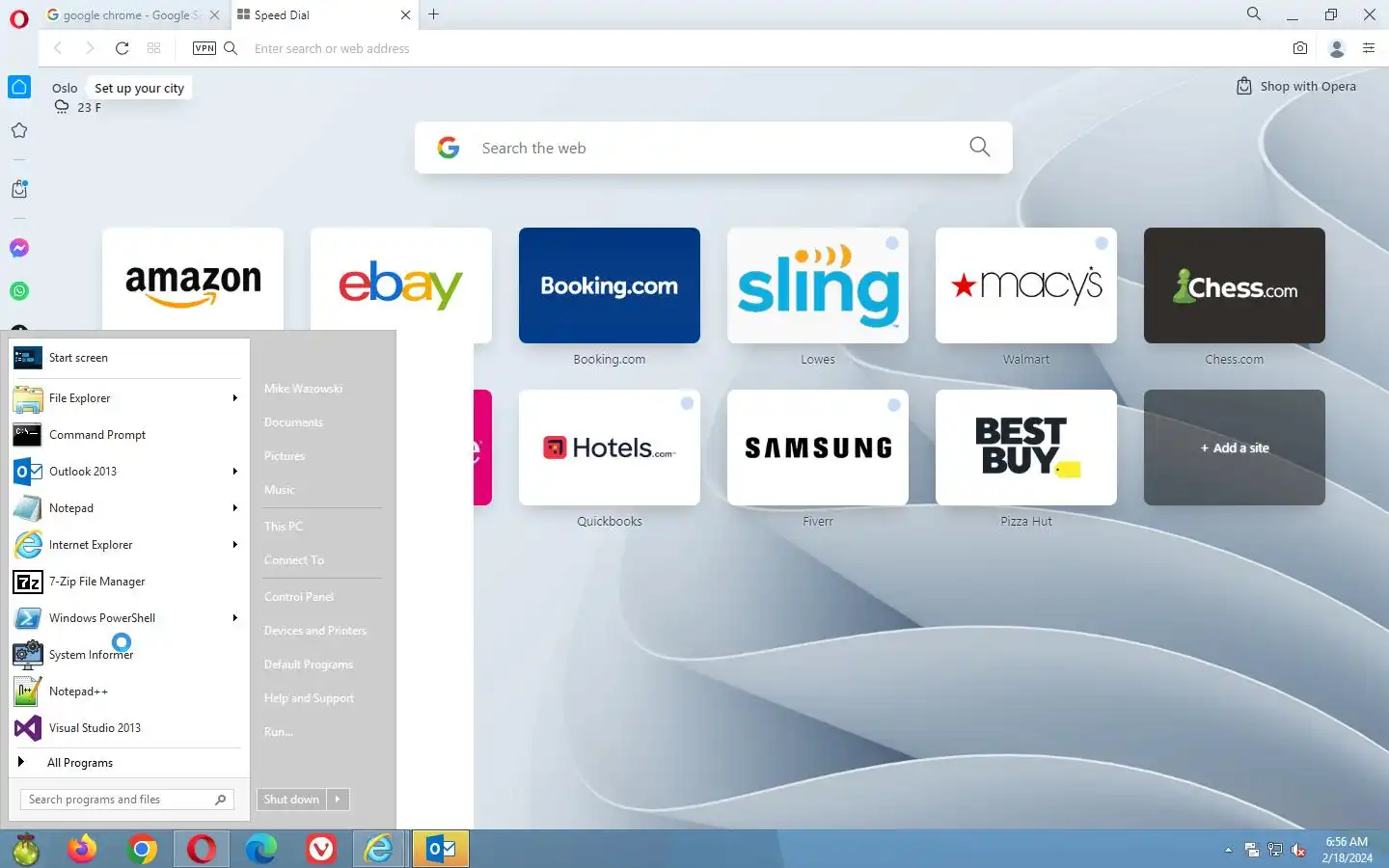This screenshot has height=868, width=1389.
Task: Launch Command Prompt from start menu
Action: [x=127, y=435]
